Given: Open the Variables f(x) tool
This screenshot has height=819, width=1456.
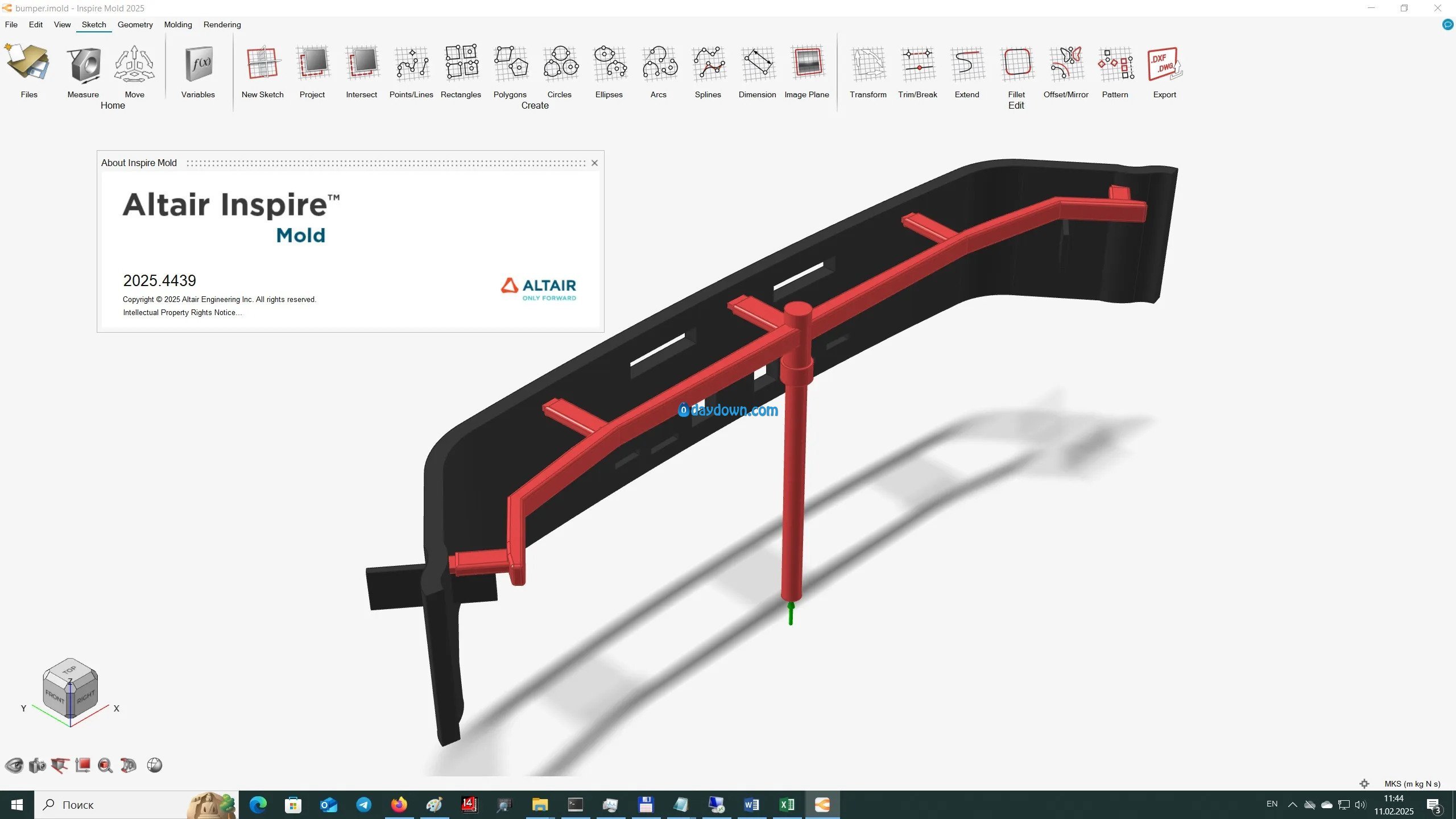Looking at the screenshot, I should [x=198, y=63].
